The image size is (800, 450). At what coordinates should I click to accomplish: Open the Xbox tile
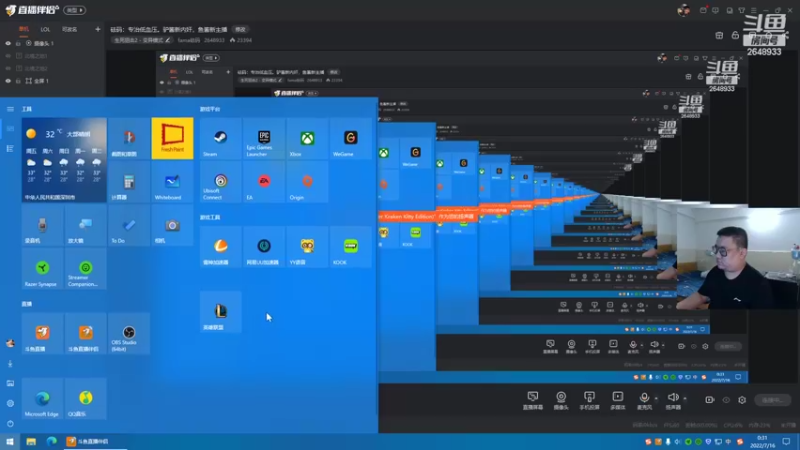pyautogui.click(x=307, y=139)
